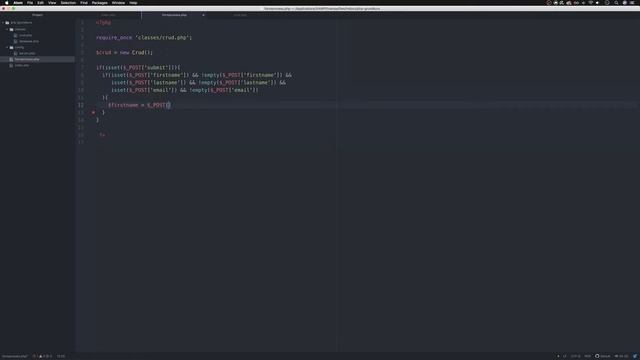Click the root project folder icon
Screen dimensions: 640x360
[7, 22]
